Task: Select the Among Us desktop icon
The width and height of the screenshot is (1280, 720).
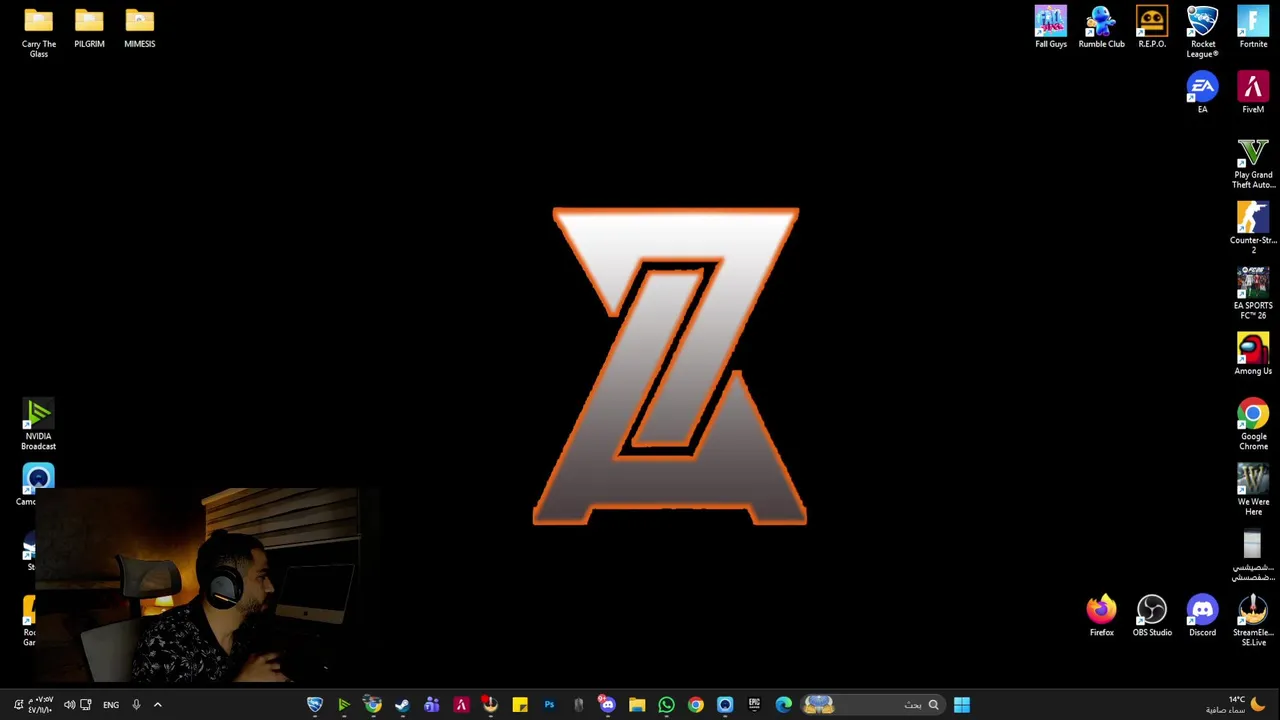Action: (1253, 355)
